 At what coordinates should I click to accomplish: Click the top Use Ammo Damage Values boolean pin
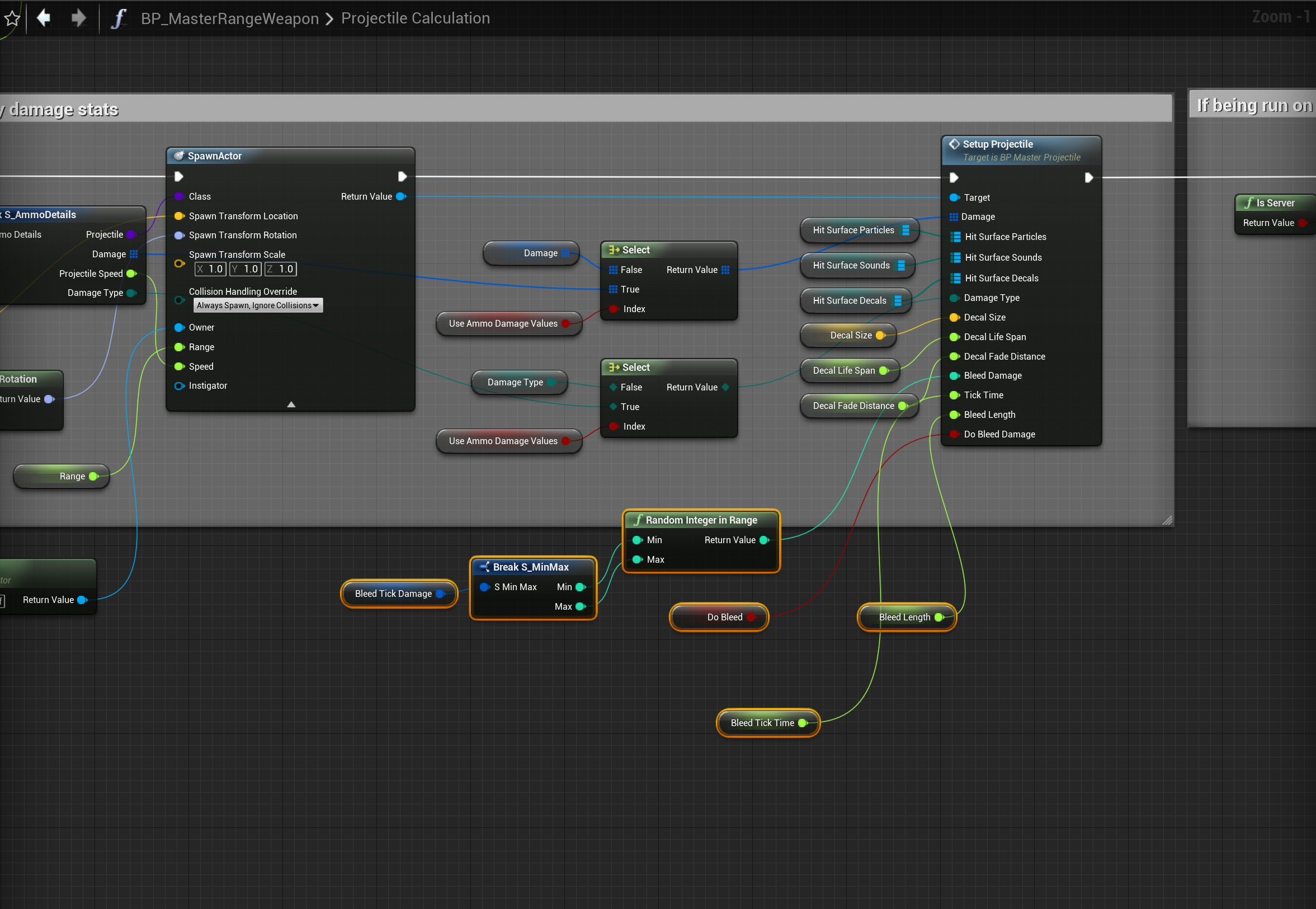point(565,323)
